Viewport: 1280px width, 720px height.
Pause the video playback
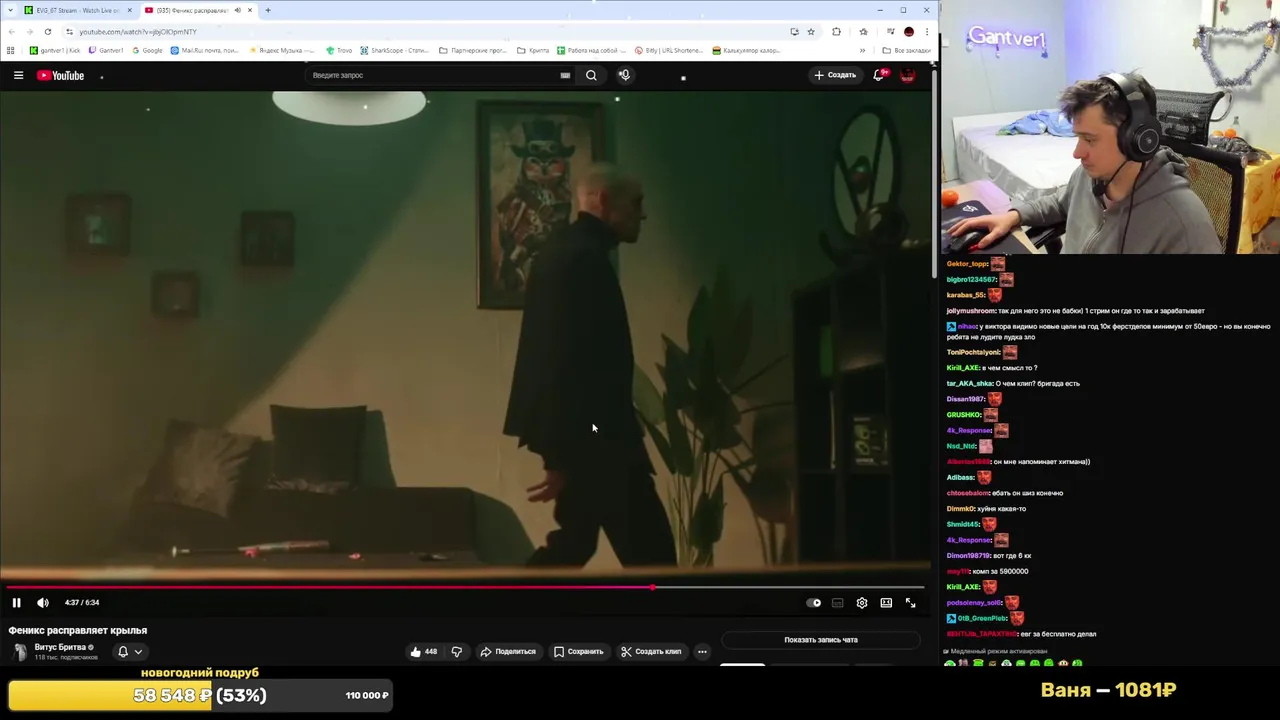click(x=16, y=602)
